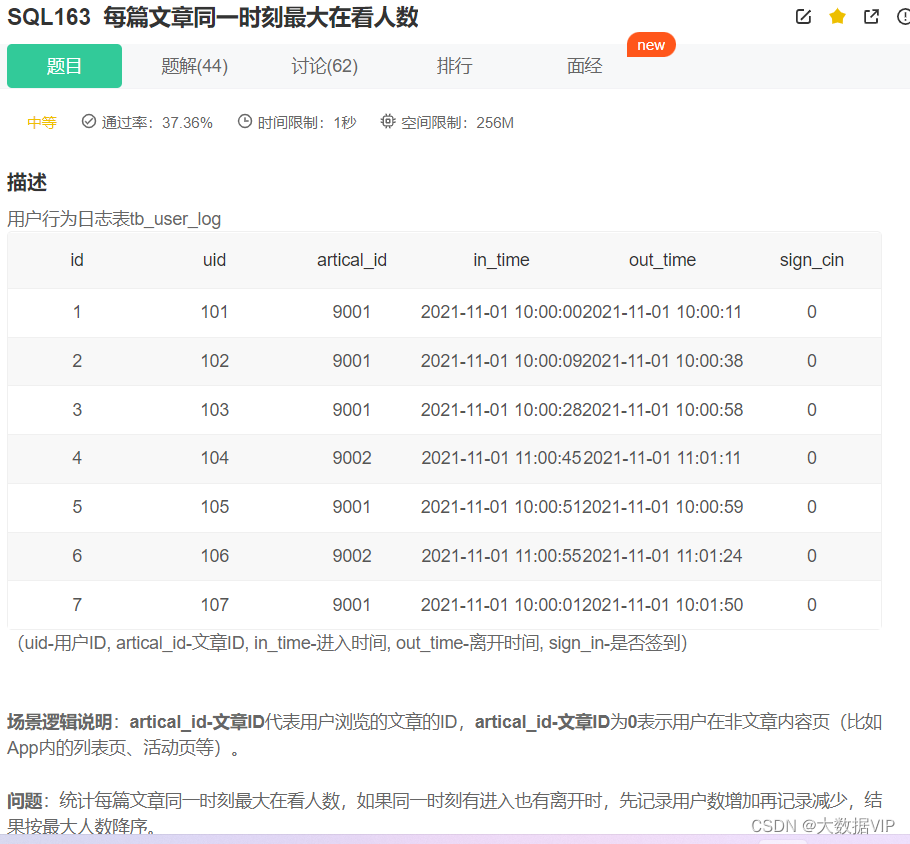Screen dimensions: 910x844
Task: Click the time limit clock icon
Action: click(x=245, y=121)
